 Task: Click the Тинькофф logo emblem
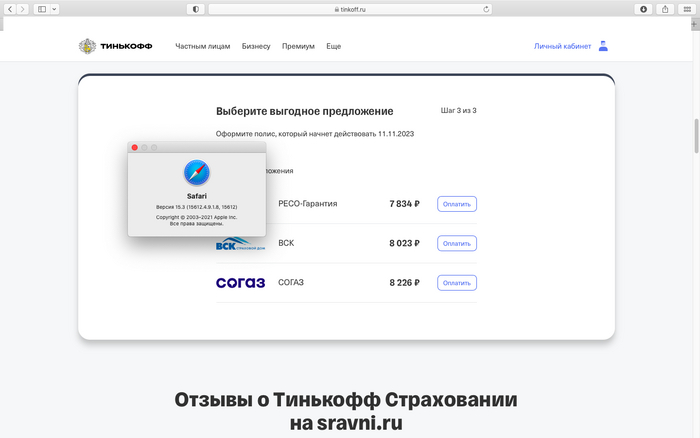pyautogui.click(x=87, y=46)
